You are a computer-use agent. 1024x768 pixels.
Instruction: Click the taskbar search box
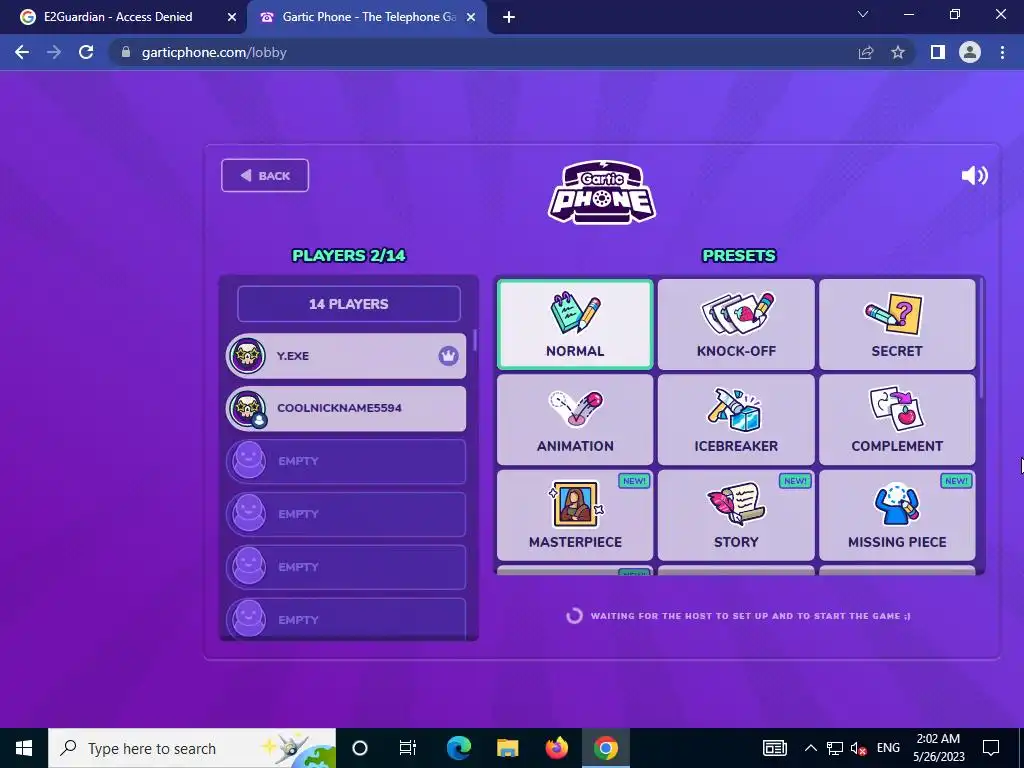(x=192, y=748)
